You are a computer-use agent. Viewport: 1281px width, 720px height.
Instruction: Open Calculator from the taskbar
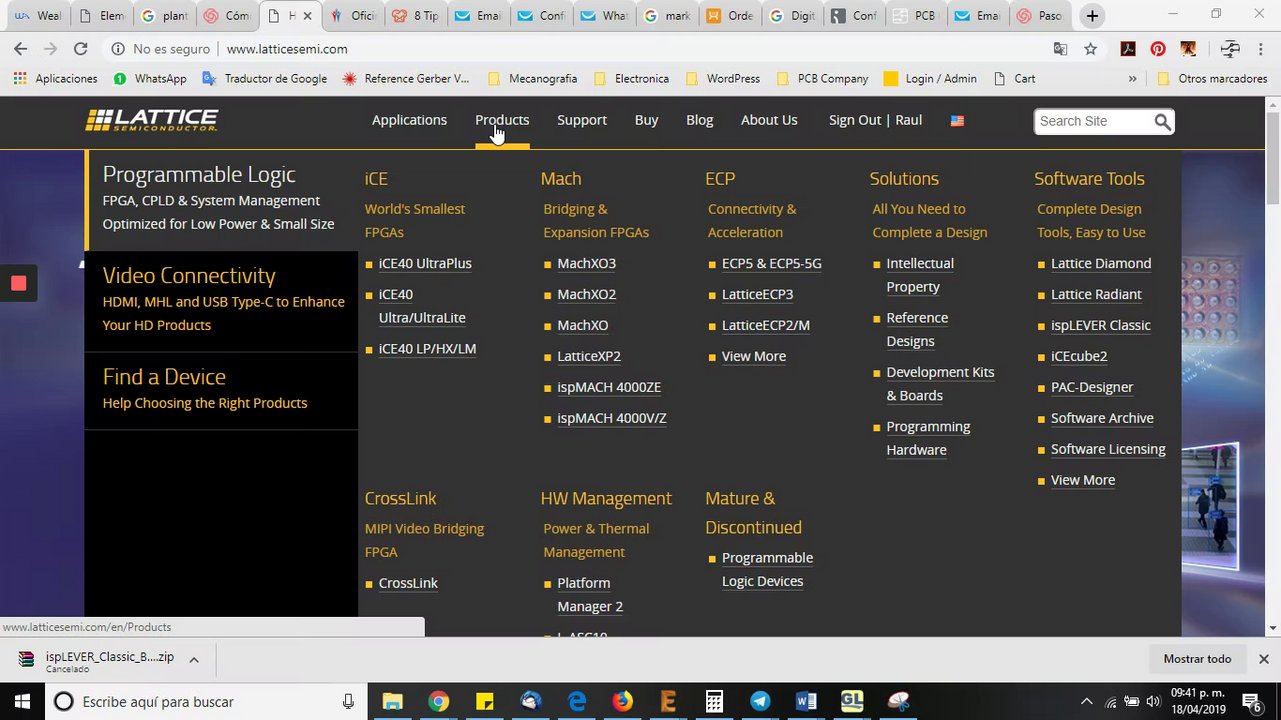tap(714, 701)
